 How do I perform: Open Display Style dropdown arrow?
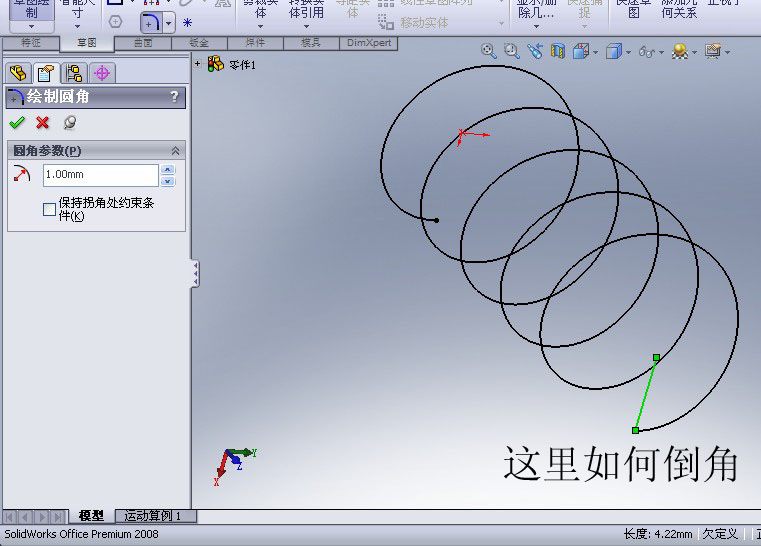pyautogui.click(x=629, y=52)
